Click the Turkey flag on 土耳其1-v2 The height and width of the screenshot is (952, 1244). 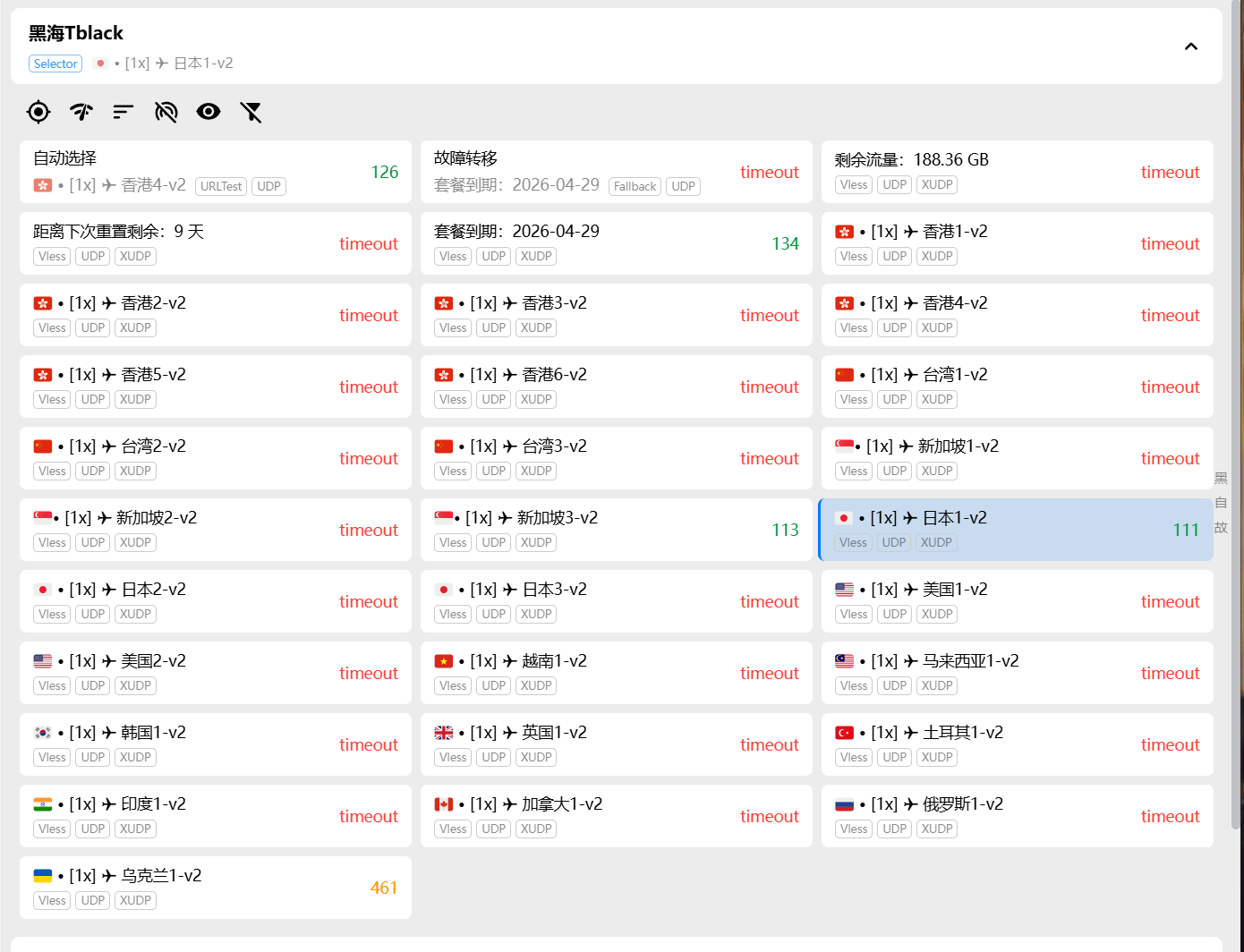point(845,733)
